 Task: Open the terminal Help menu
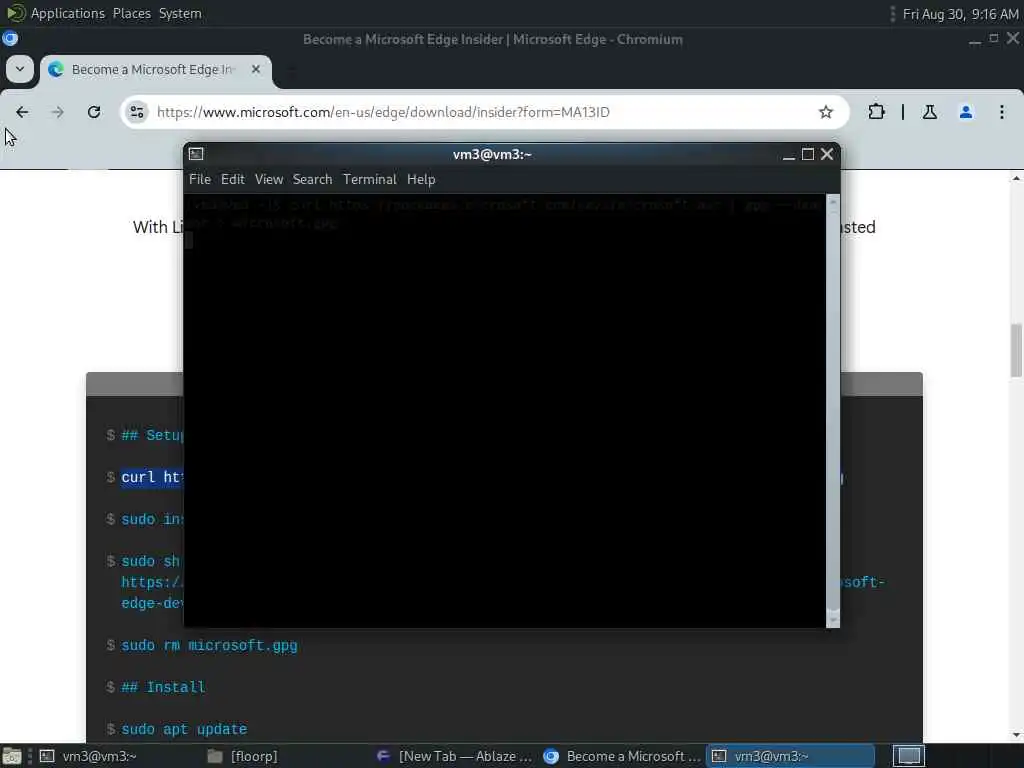click(x=421, y=180)
